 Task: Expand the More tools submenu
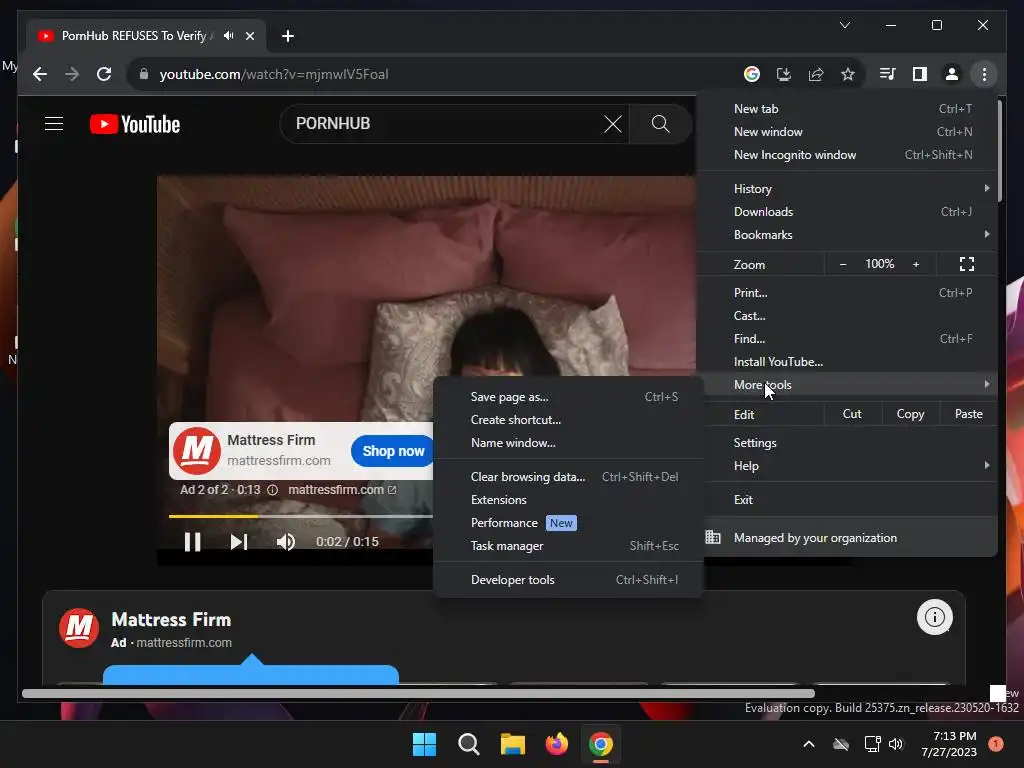click(846, 385)
